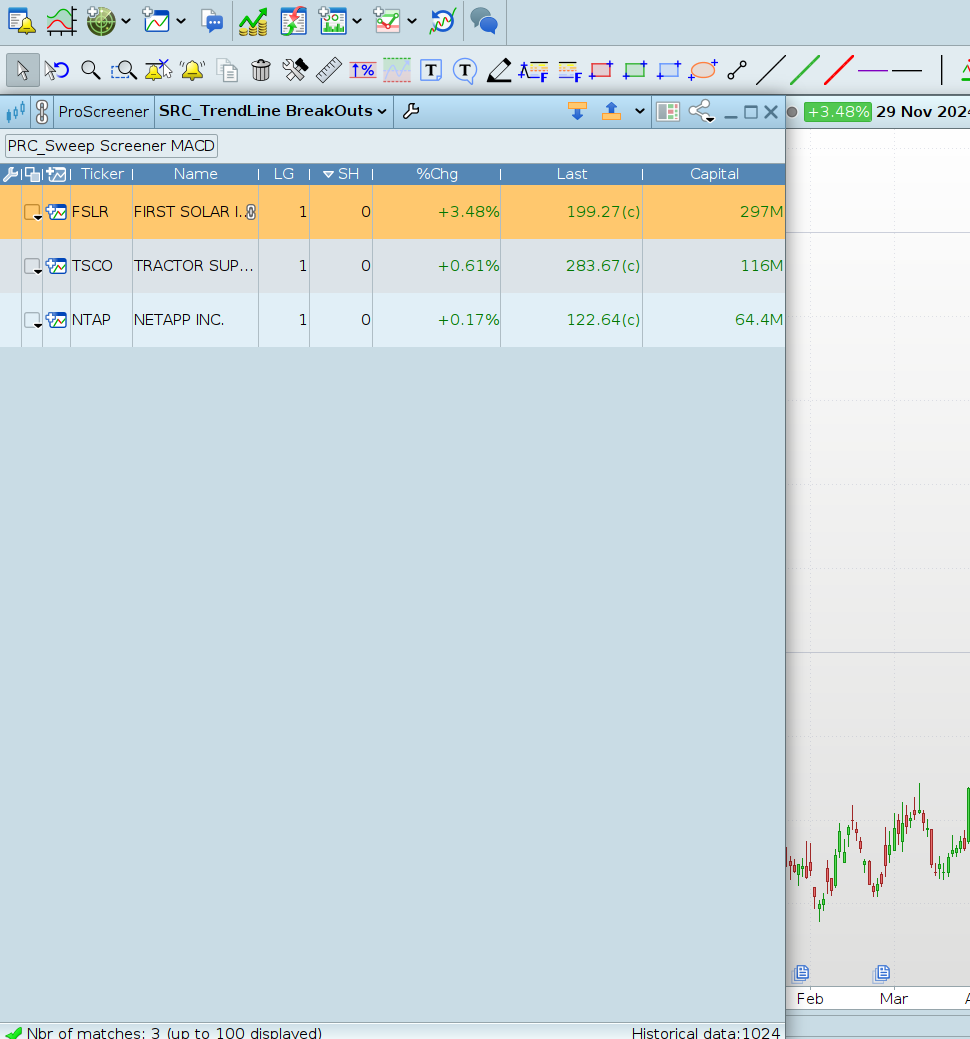This screenshot has width=970, height=1039.
Task: Select the percent change arrow tool
Action: click(362, 70)
